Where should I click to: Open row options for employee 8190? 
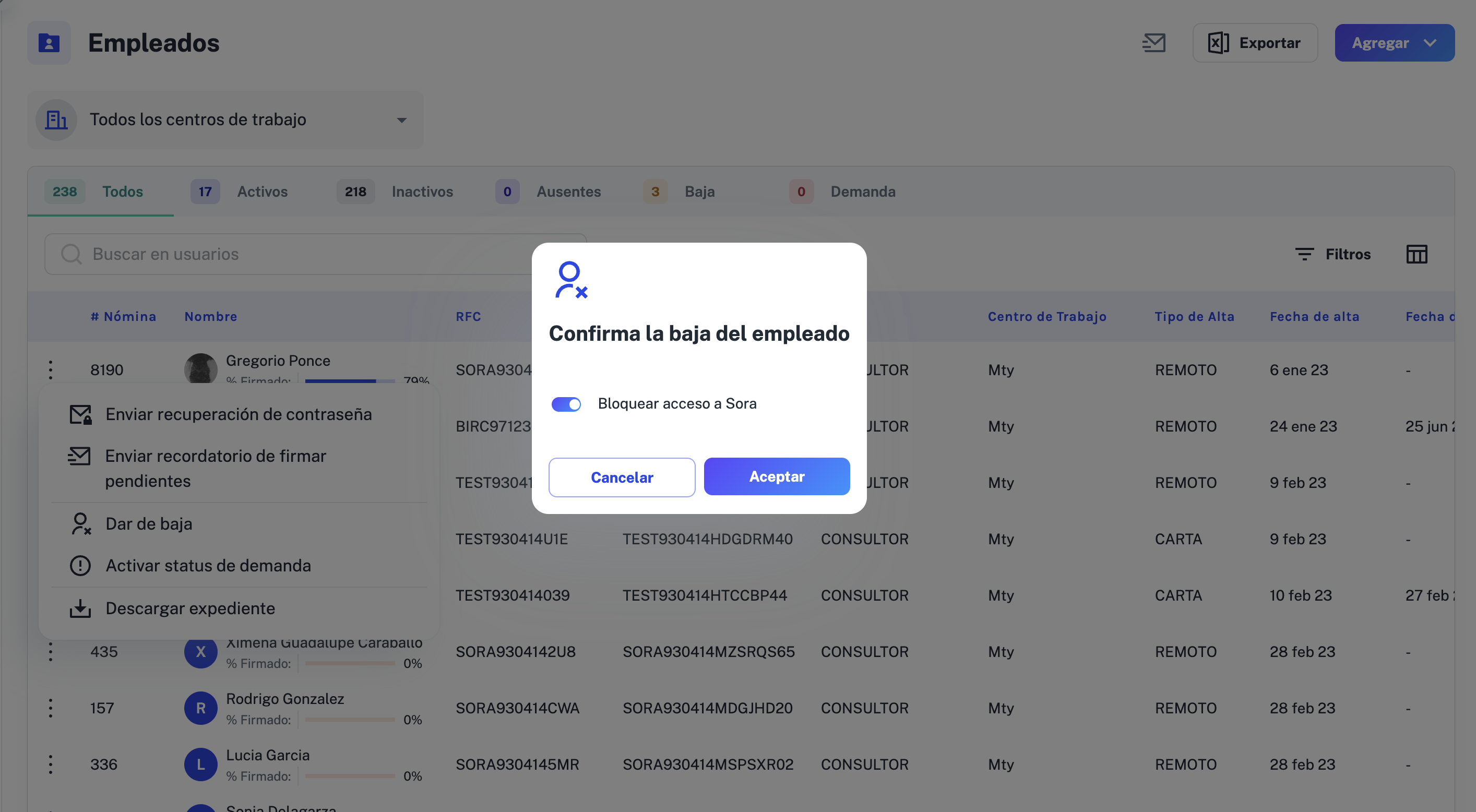pos(51,369)
